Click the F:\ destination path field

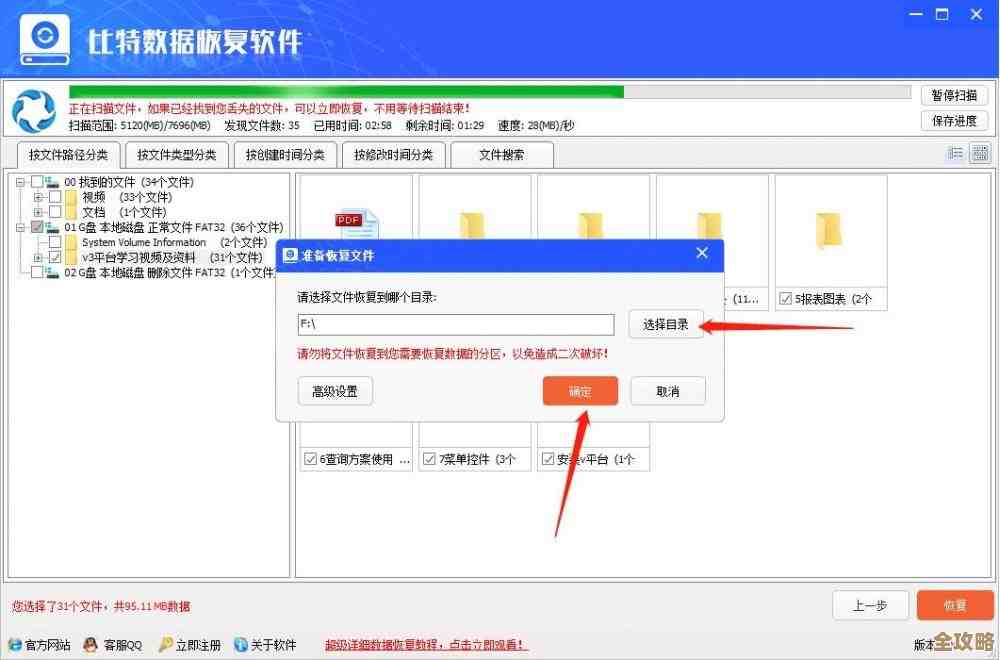(455, 324)
